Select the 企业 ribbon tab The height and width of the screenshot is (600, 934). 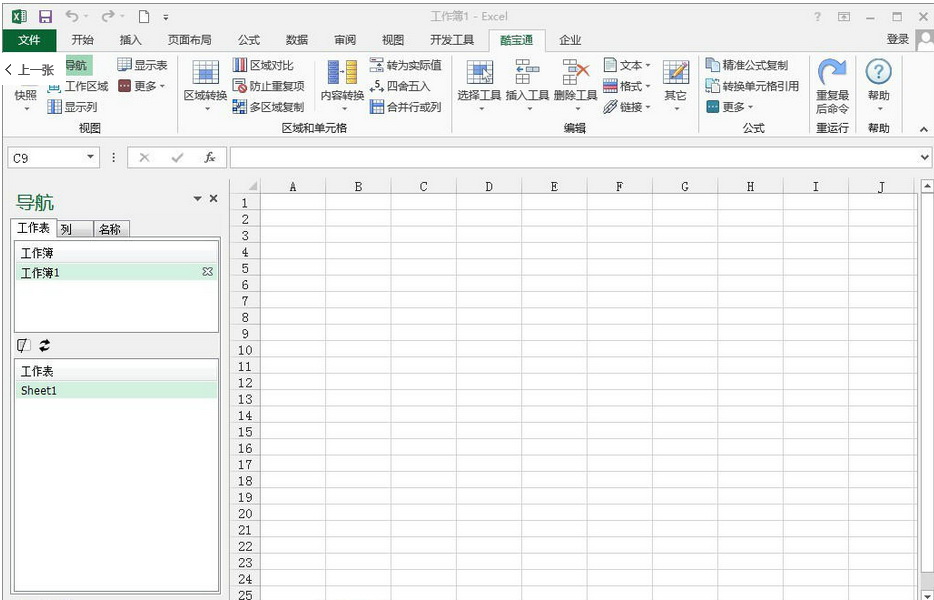tap(570, 40)
